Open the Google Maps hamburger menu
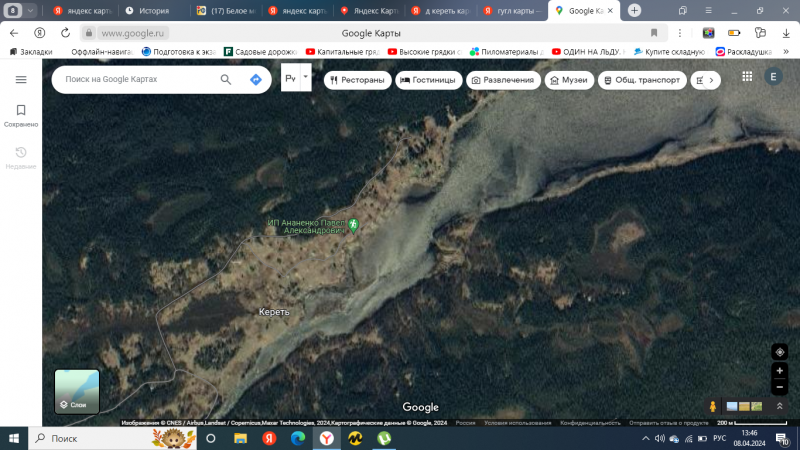 tap(21, 79)
